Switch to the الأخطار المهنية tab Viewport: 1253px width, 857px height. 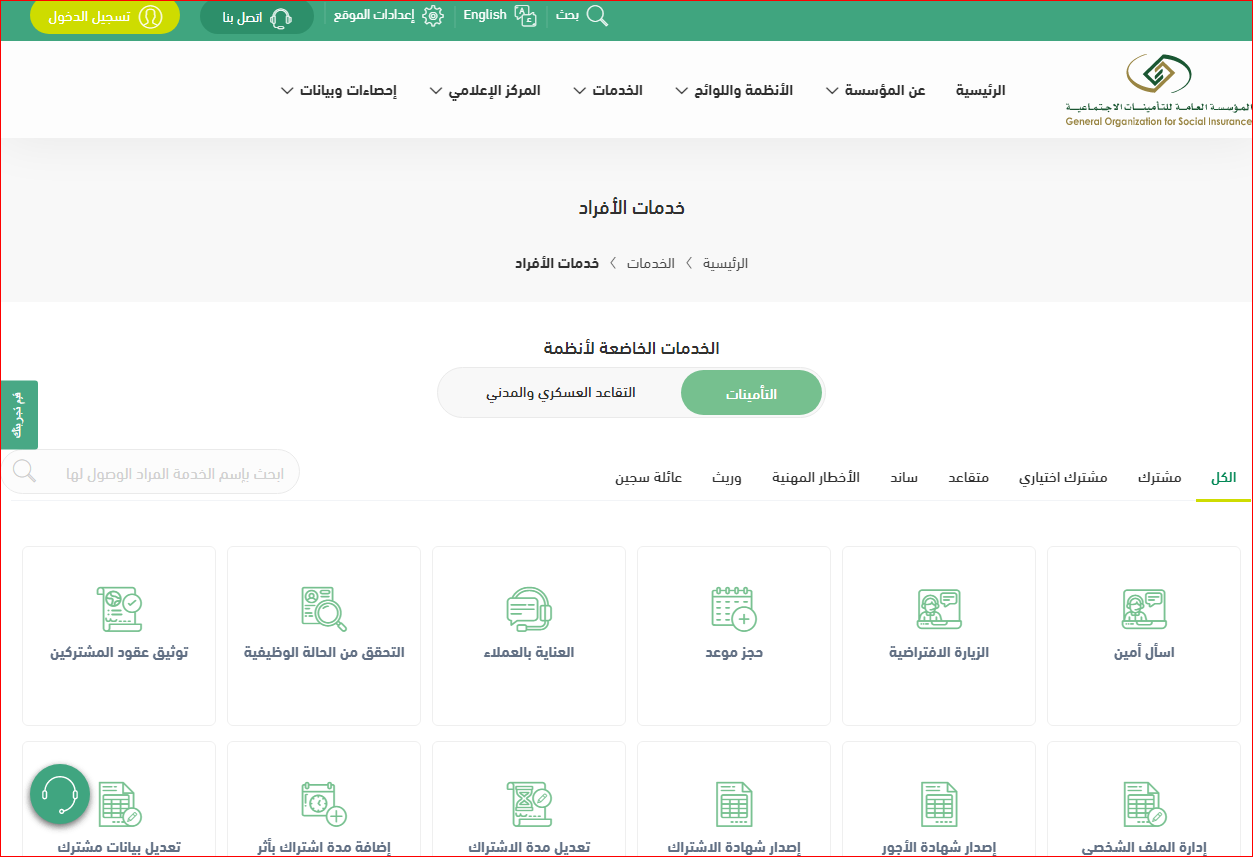[x=815, y=478]
